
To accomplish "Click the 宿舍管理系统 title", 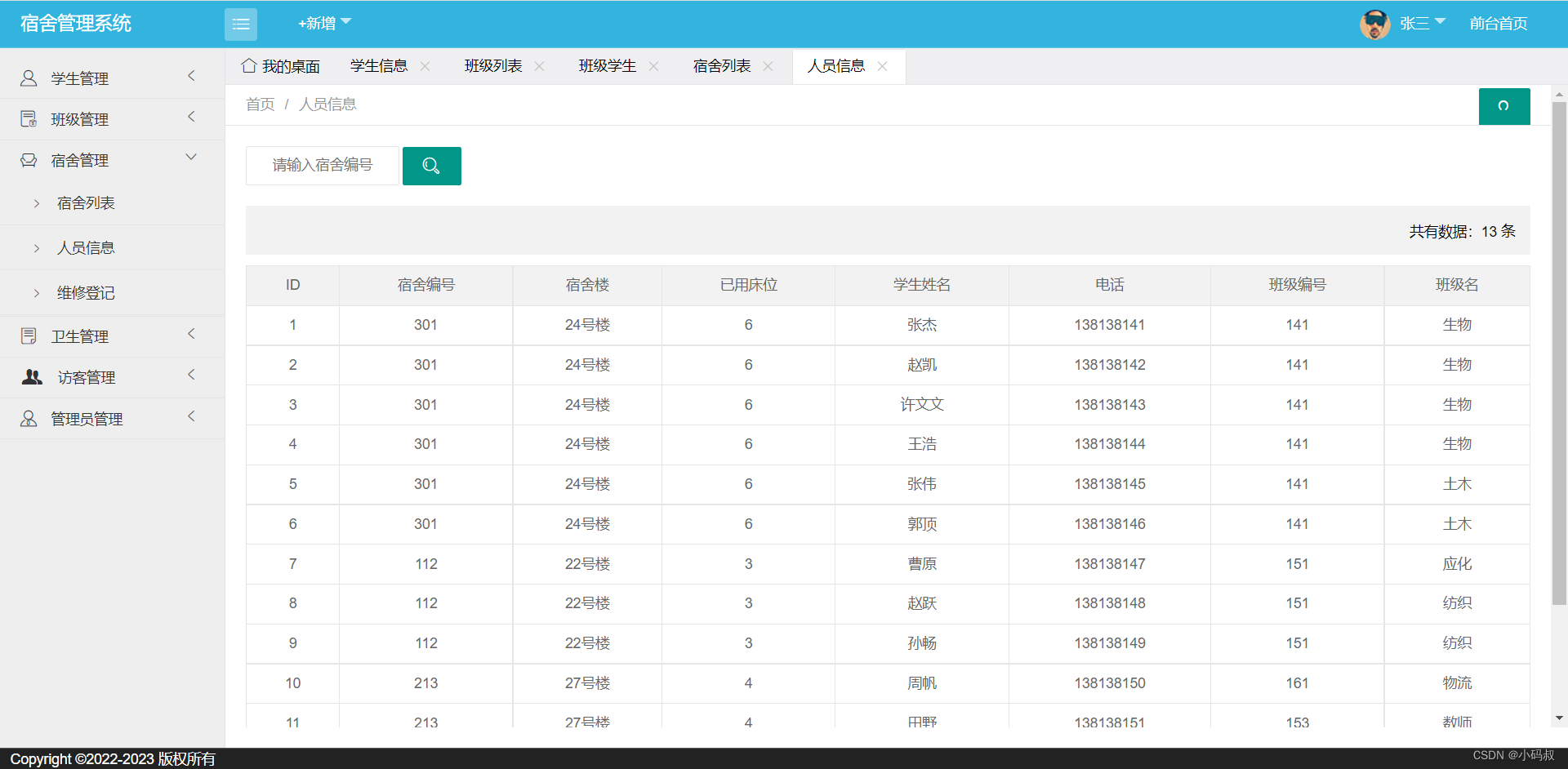I will [x=76, y=23].
